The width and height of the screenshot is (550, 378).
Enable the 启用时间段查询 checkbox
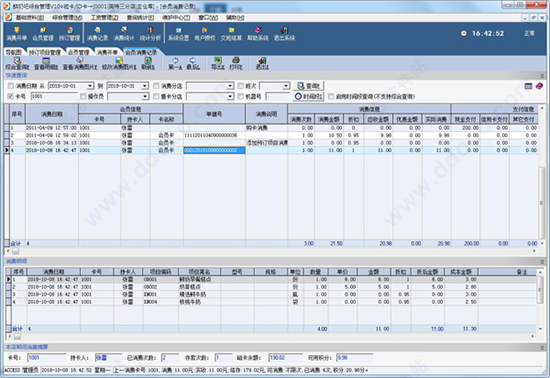(331, 96)
